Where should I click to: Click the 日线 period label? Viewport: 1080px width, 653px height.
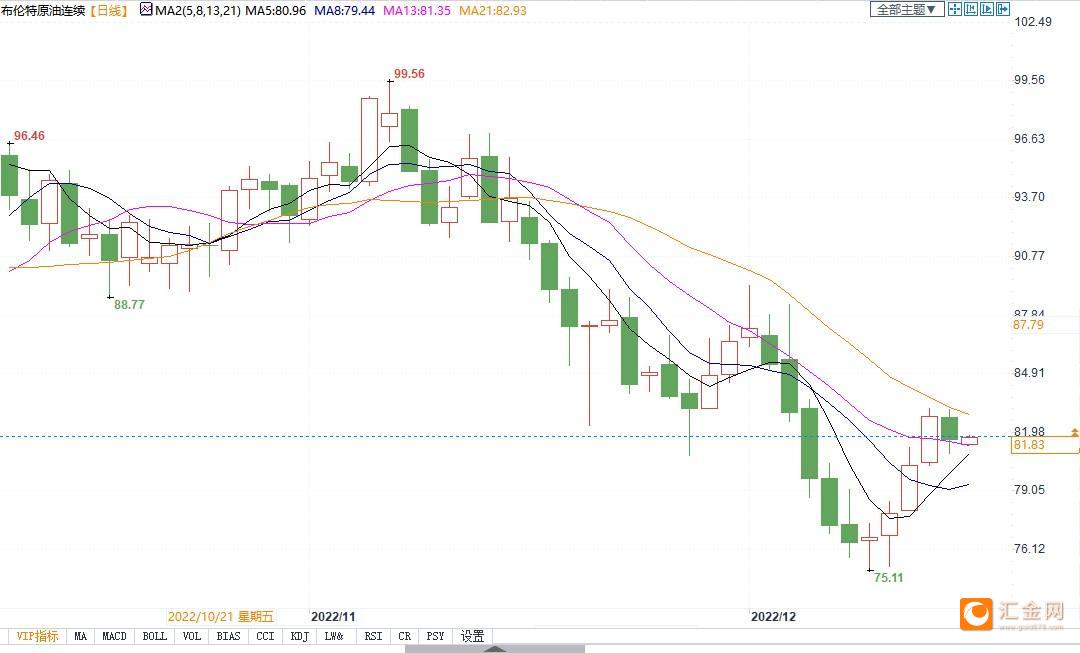coord(110,10)
